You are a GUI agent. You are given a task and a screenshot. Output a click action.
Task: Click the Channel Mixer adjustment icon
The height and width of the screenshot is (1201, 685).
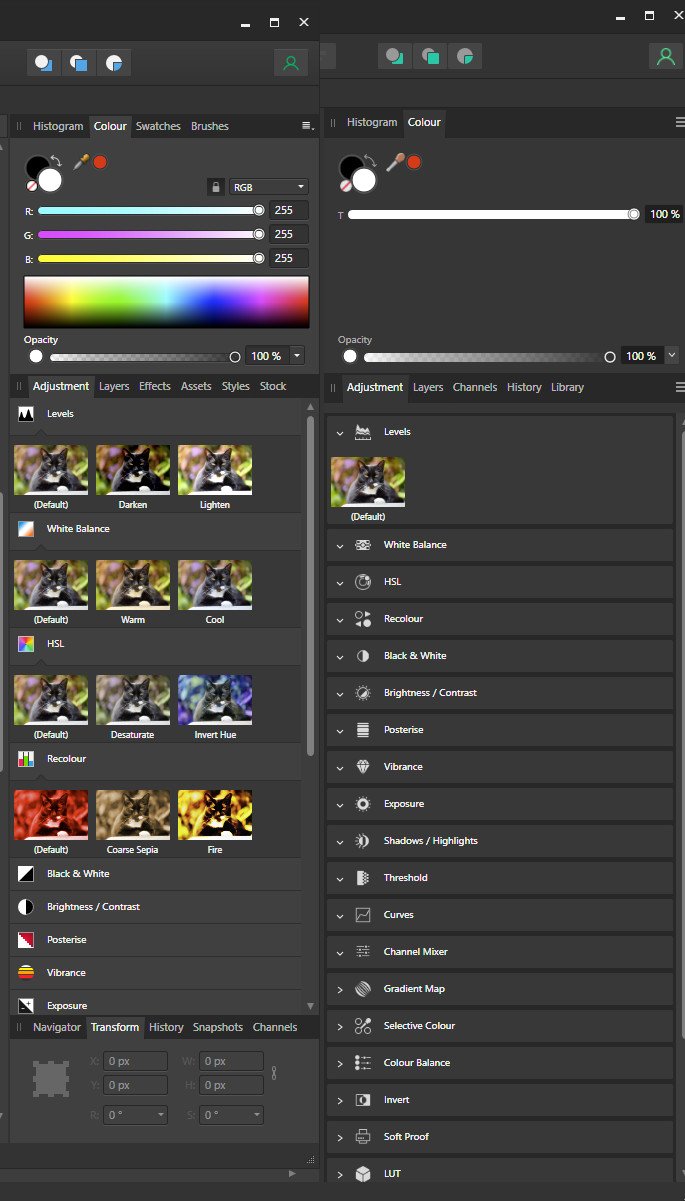tap(363, 952)
